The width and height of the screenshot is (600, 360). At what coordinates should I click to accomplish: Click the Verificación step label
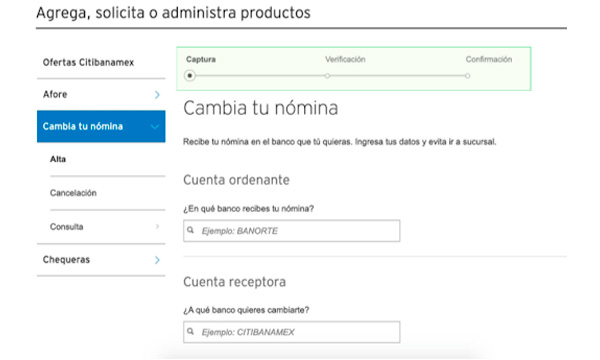[x=345, y=59]
